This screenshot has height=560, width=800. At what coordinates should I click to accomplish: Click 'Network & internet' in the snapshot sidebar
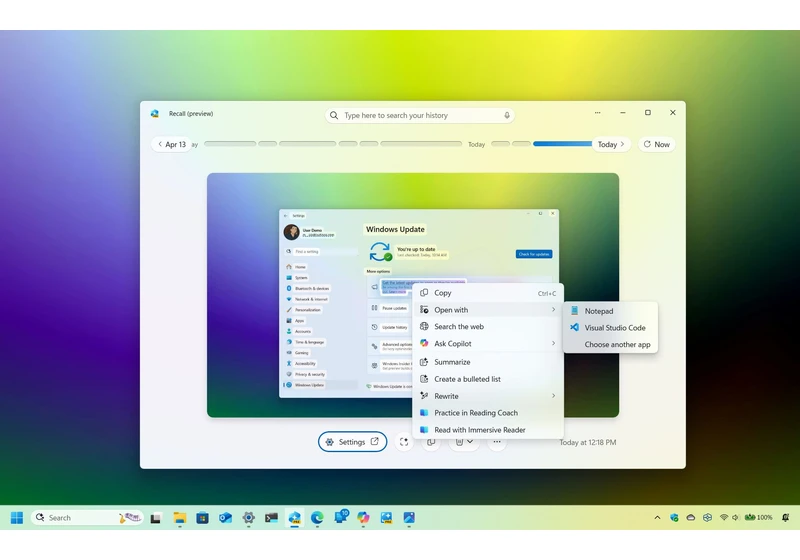click(x=311, y=299)
